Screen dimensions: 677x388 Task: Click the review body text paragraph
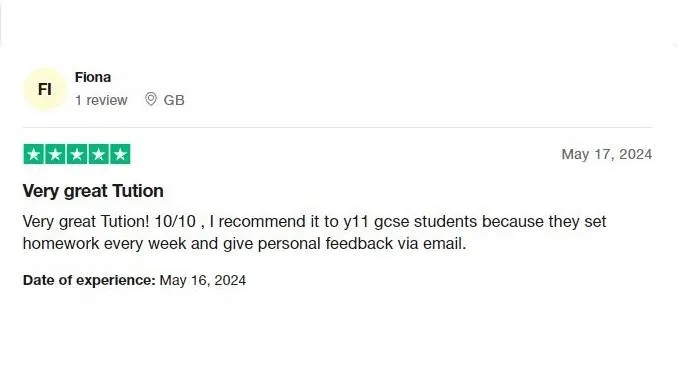click(315, 233)
